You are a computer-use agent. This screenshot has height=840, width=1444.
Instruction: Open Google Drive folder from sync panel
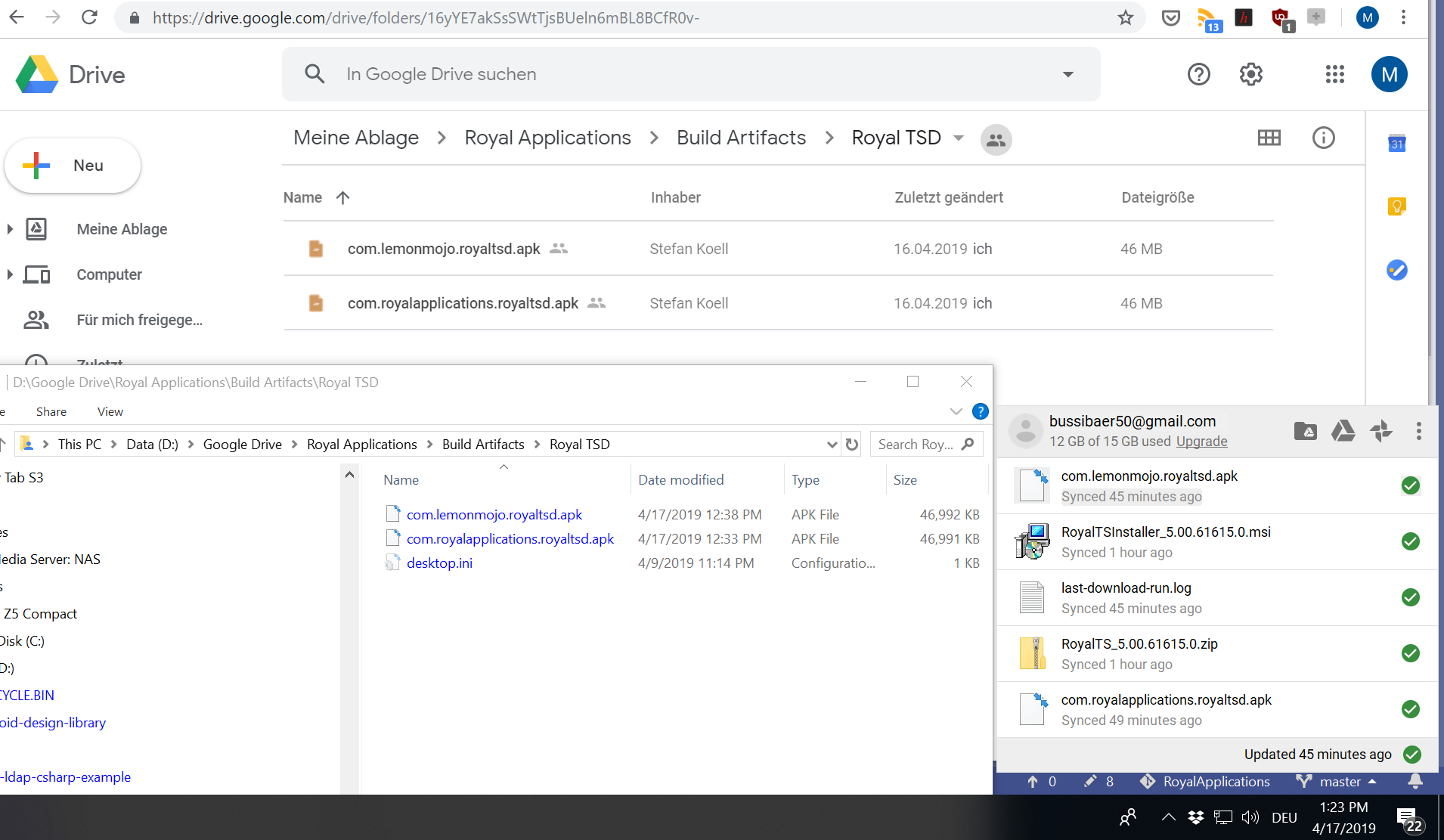point(1306,431)
